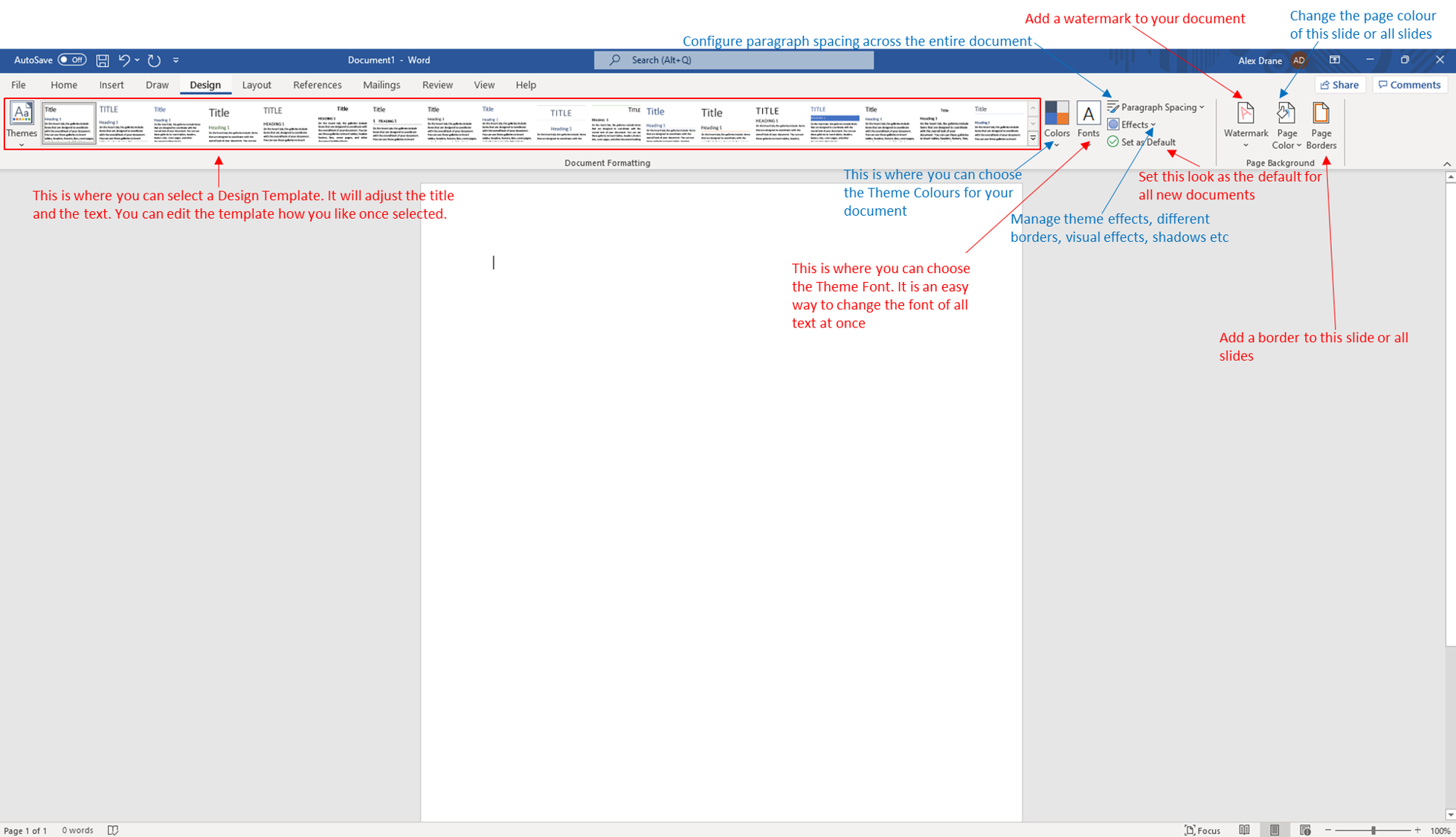This screenshot has width=1456, height=837.
Task: Click the Colors theme swatch
Action: (x=1056, y=115)
